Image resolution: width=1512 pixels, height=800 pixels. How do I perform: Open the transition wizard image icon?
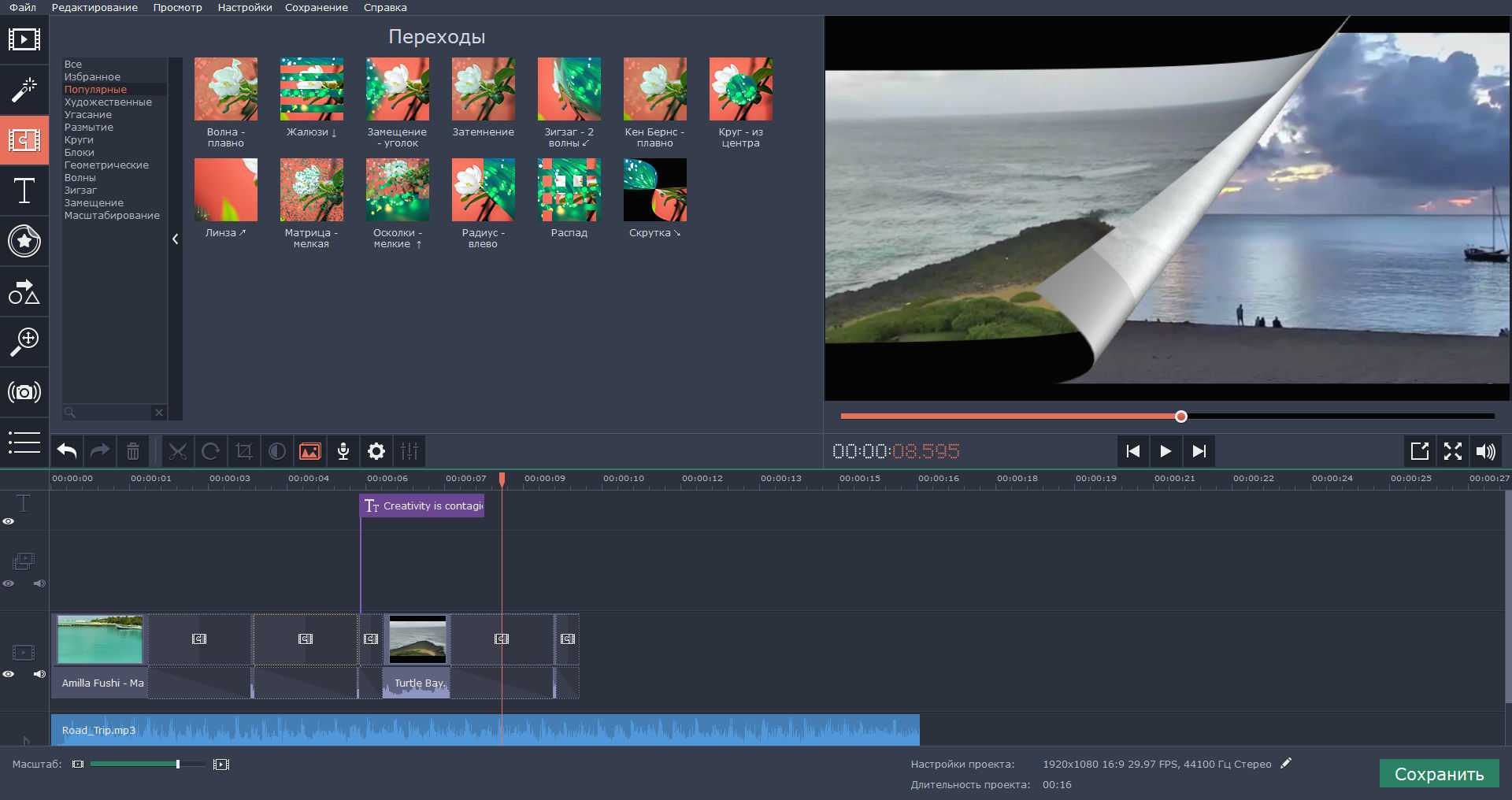[310, 451]
